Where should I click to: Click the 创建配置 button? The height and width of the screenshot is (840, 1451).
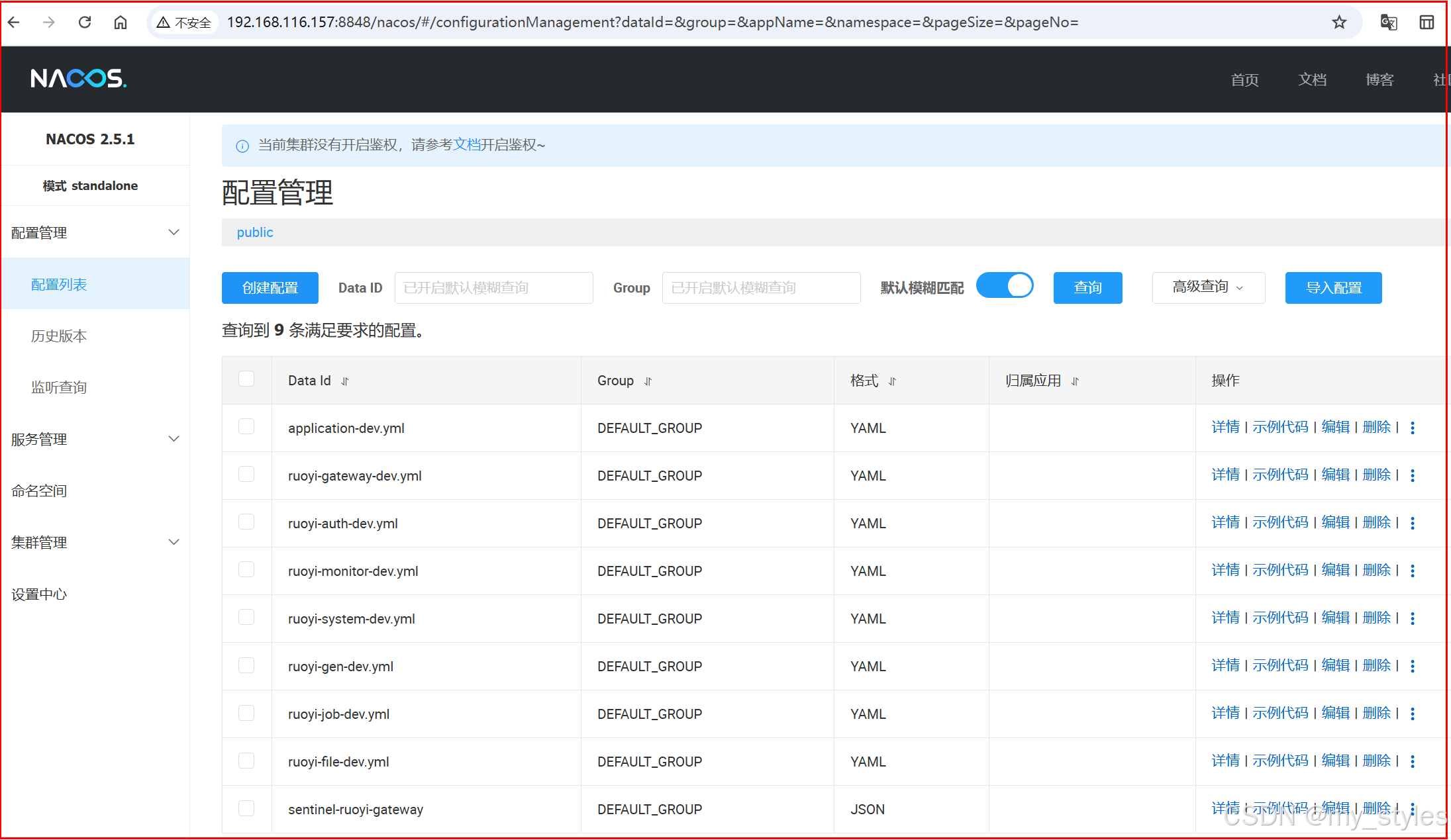tap(270, 288)
